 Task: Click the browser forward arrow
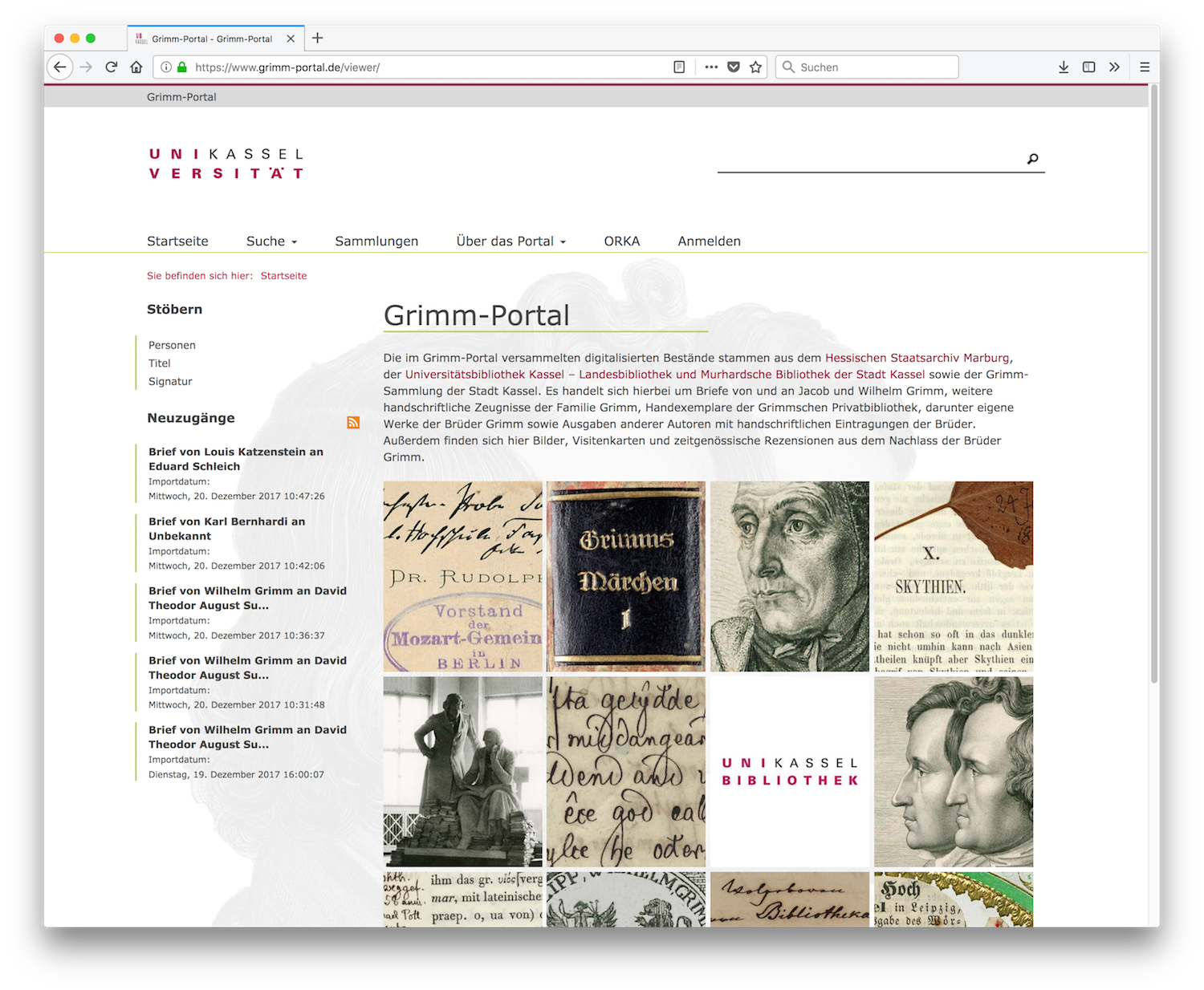86,67
